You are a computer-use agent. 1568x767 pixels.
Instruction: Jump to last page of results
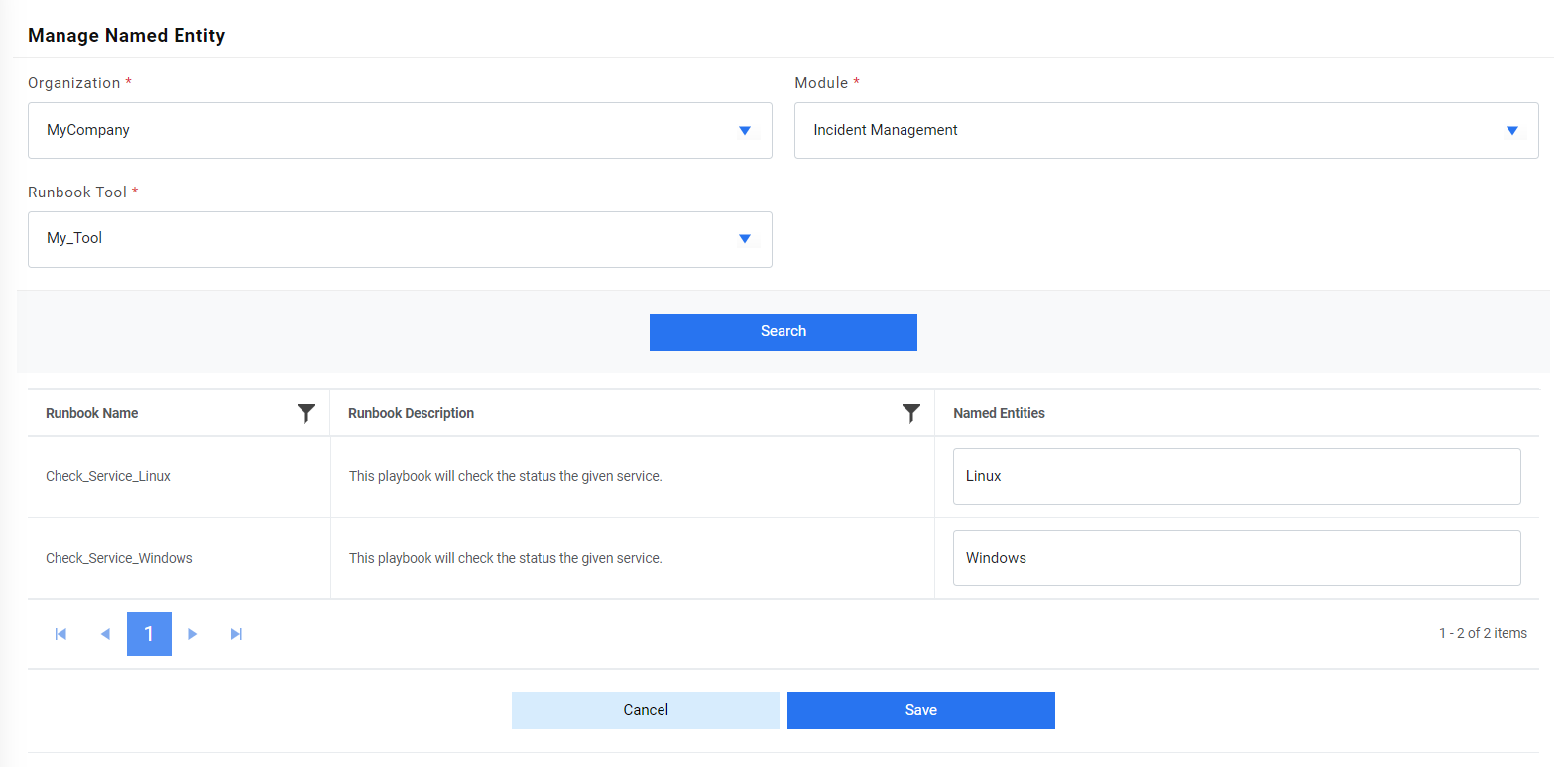[236, 634]
